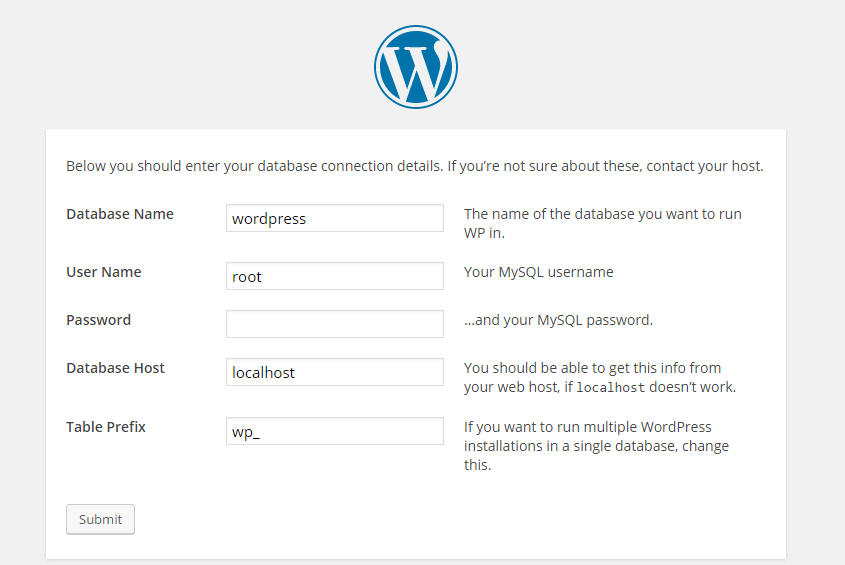Click the Database Name label

point(120,214)
